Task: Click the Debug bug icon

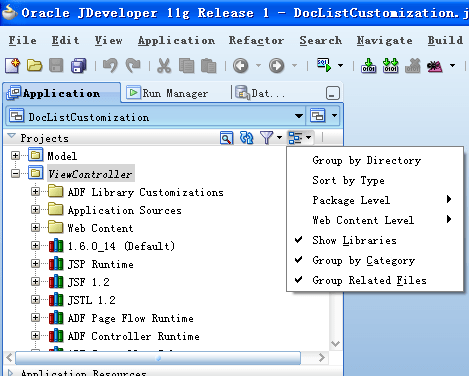Action: [435, 66]
